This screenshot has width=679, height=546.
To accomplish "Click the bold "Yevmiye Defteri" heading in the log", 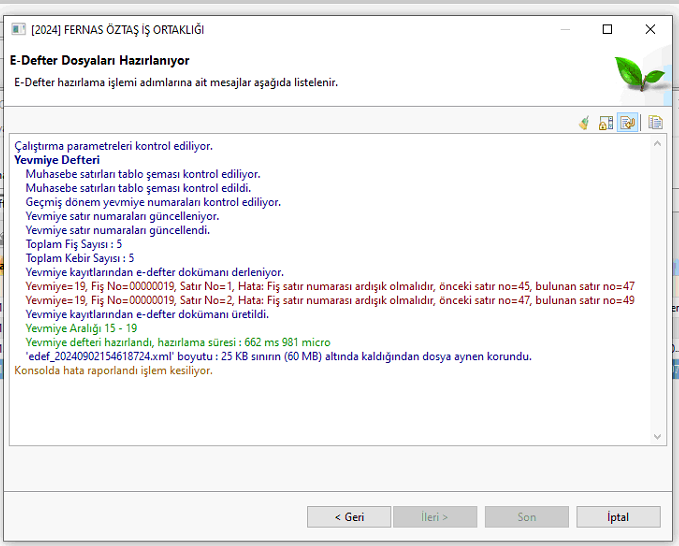I will pyautogui.click(x=57, y=160).
